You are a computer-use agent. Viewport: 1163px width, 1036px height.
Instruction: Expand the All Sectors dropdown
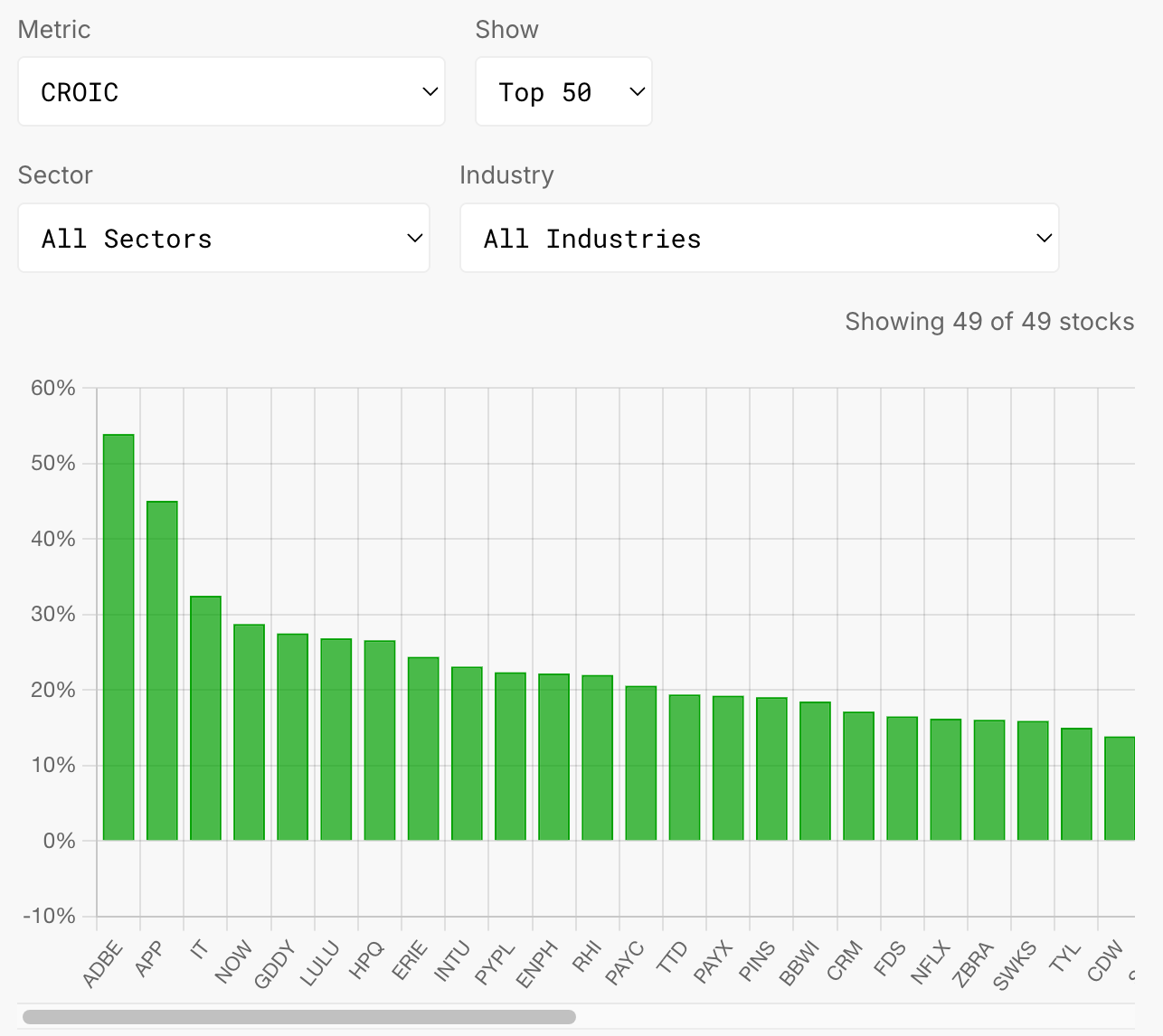[223, 239]
